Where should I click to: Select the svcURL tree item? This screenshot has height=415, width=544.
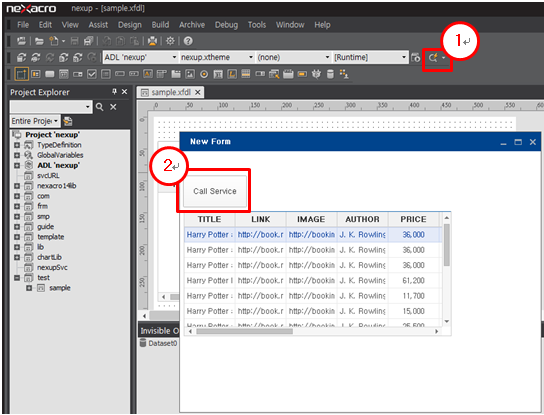coord(48,176)
